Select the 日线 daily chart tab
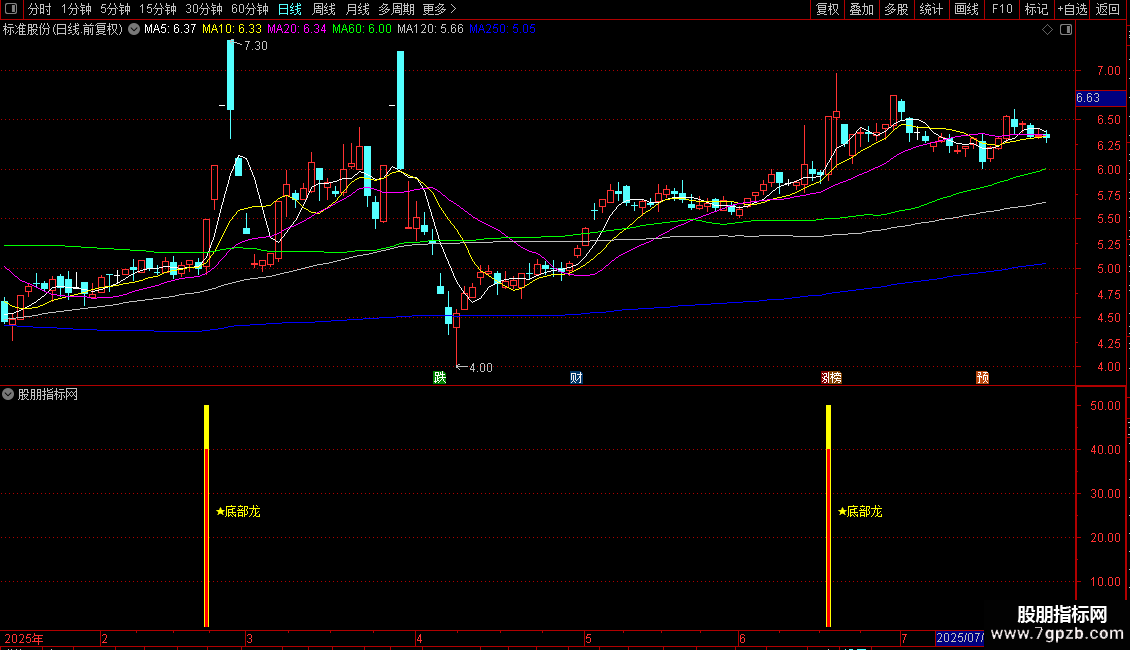The width and height of the screenshot is (1130, 650). [x=290, y=9]
